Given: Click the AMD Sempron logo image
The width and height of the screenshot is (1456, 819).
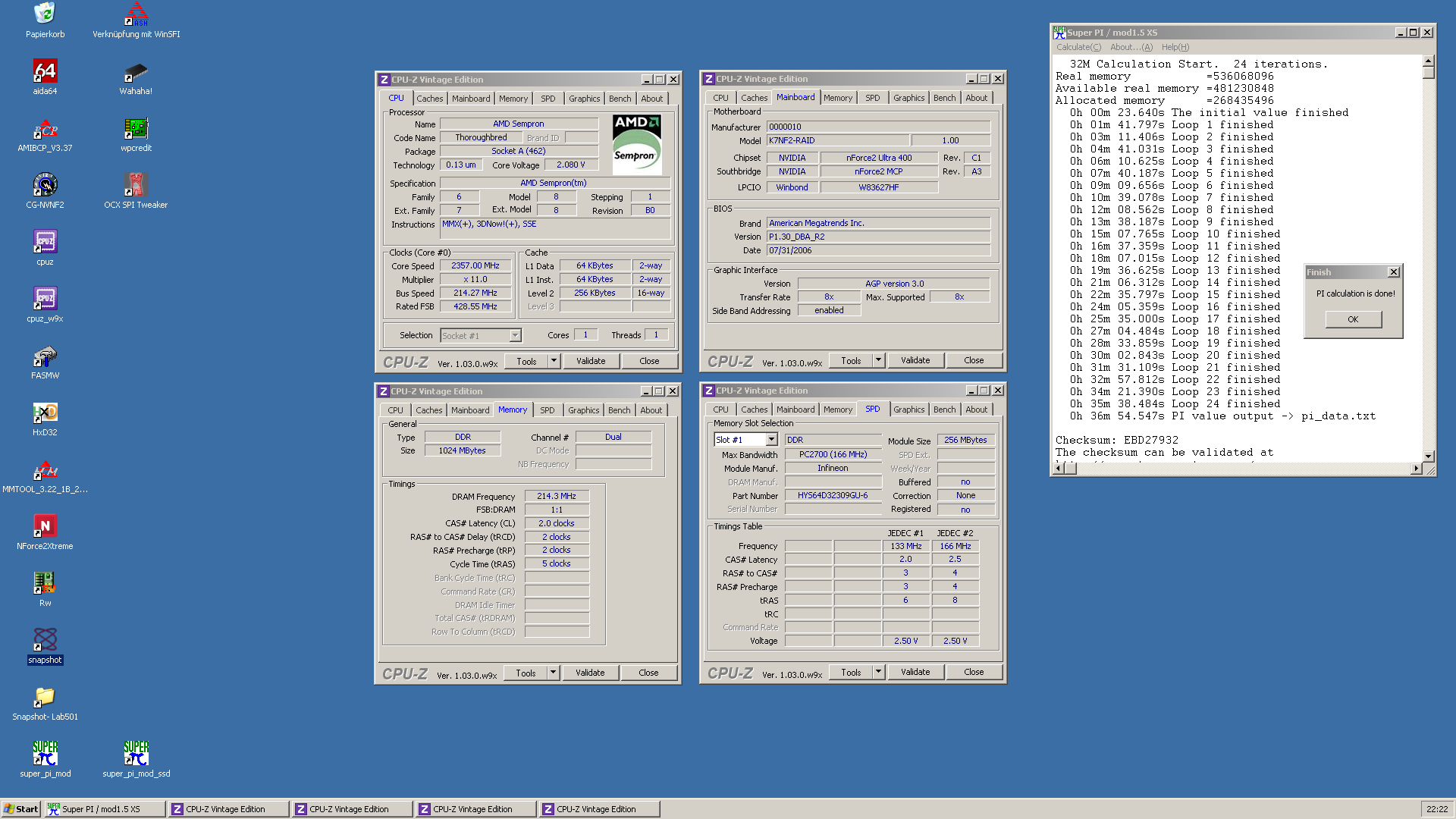Looking at the screenshot, I should tap(636, 145).
